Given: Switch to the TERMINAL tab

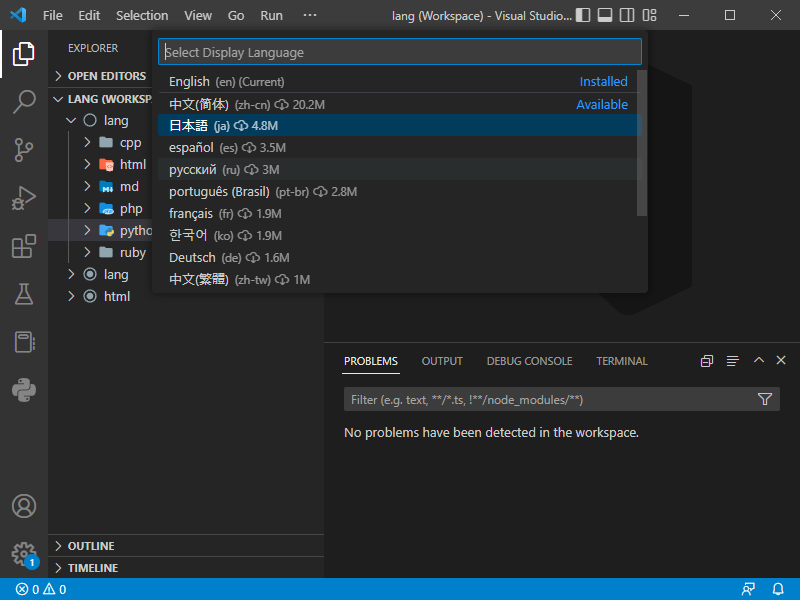Looking at the screenshot, I should pyautogui.click(x=621, y=361).
